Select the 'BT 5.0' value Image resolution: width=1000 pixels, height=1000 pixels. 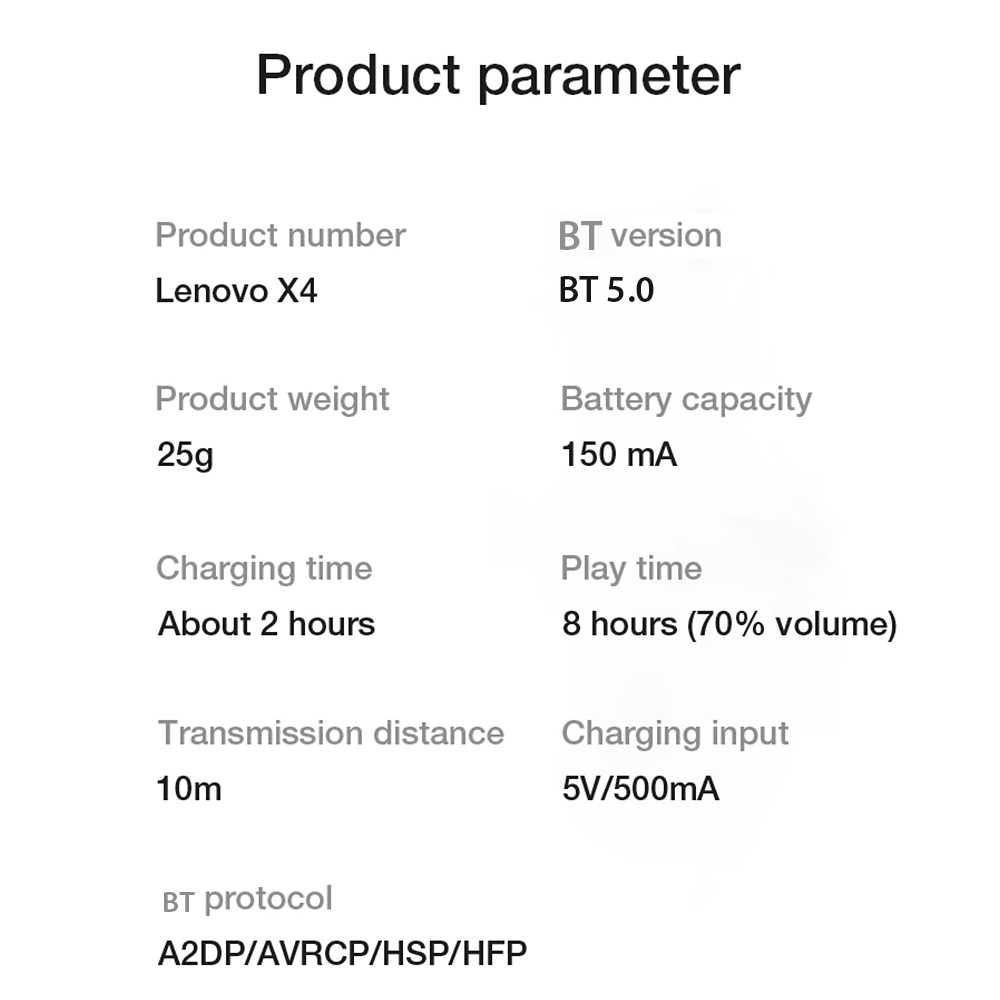tap(606, 291)
